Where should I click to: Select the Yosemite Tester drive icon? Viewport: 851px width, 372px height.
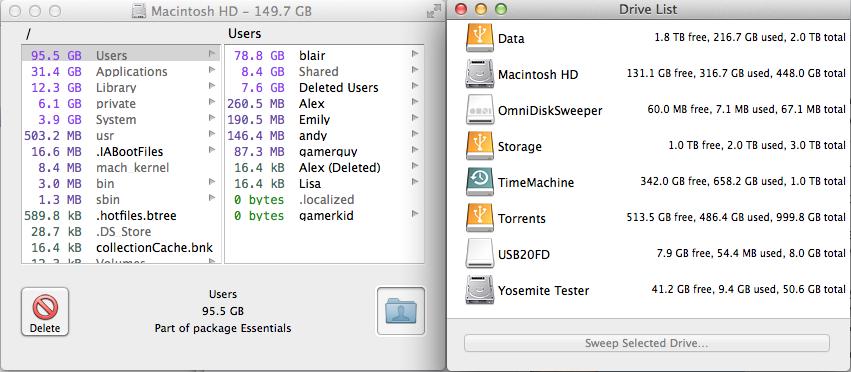click(479, 290)
